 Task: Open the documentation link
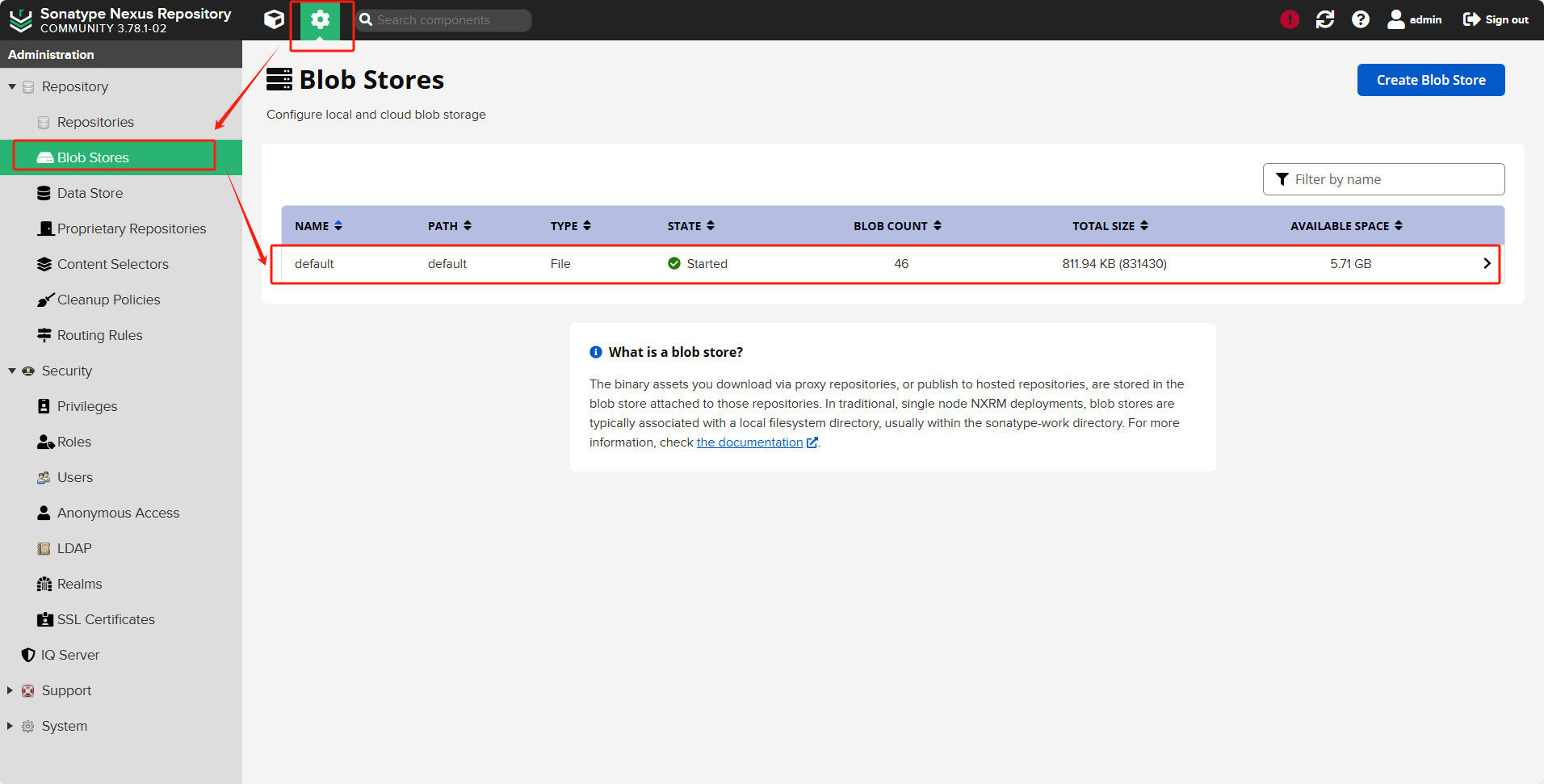757,442
